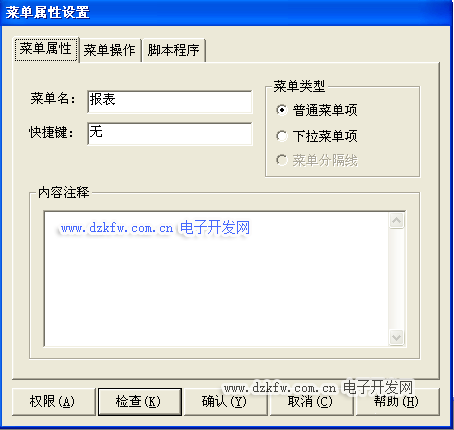Open the 脚本程序 tab
The width and height of the screenshot is (454, 430).
click(x=173, y=51)
